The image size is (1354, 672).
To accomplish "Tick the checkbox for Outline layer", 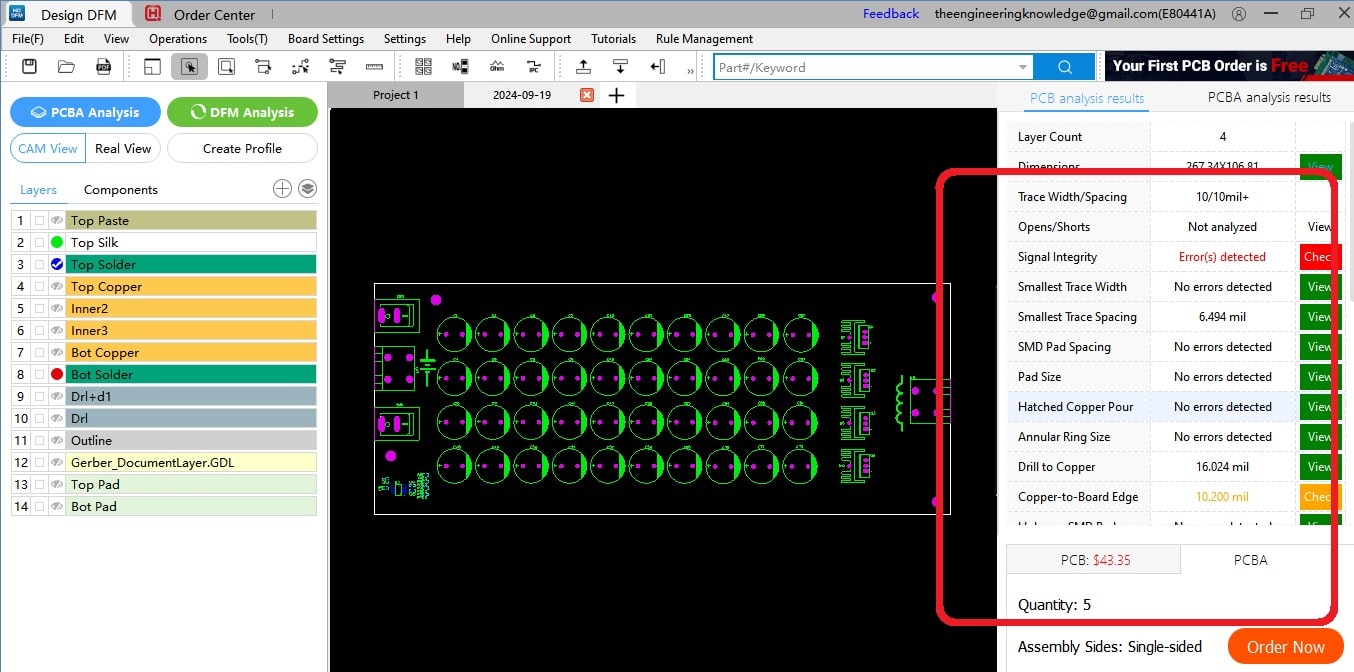I will coord(39,440).
